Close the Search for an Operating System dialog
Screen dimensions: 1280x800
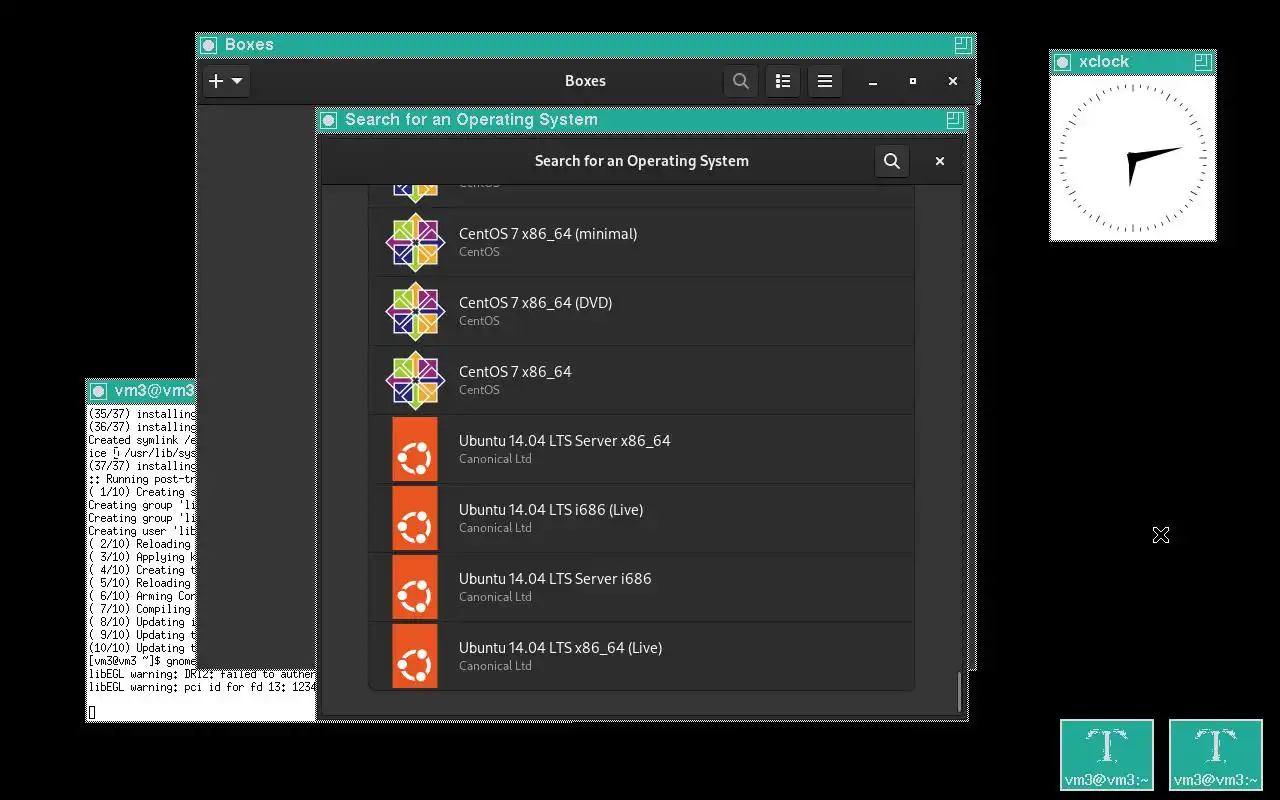click(940, 161)
